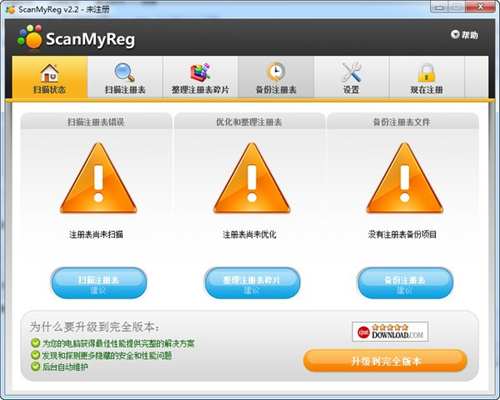Click the blue 扫描注册表 button
The width and height of the screenshot is (500, 400).
click(99, 283)
